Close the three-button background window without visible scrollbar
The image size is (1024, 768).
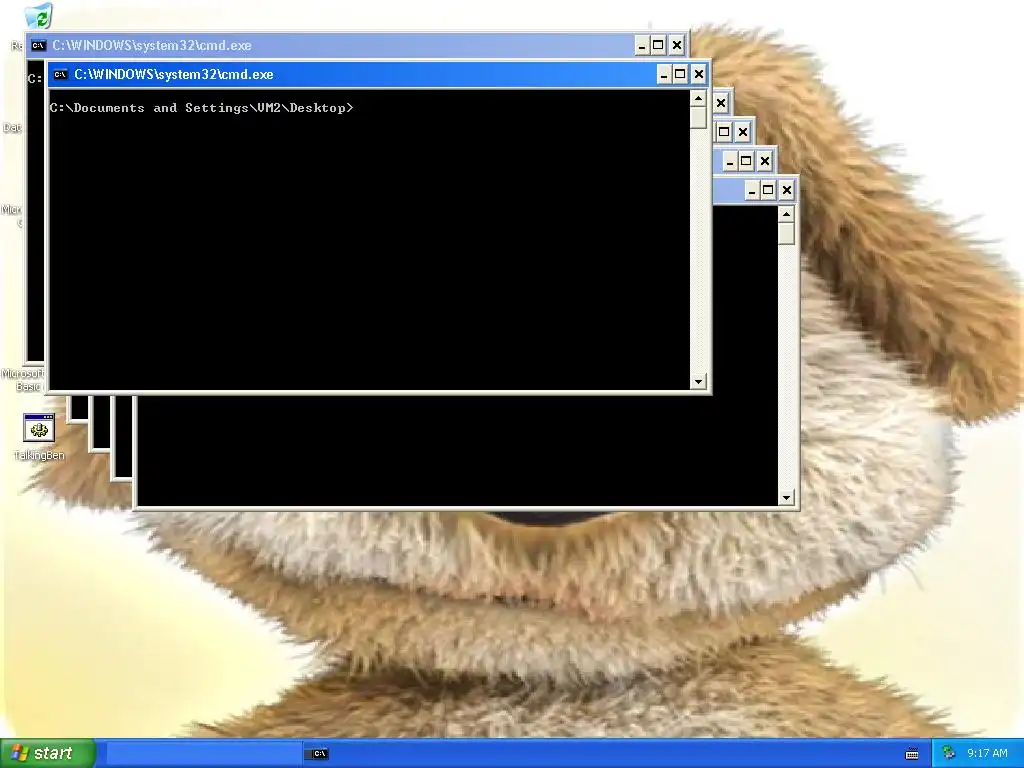pyautogui.click(x=765, y=161)
